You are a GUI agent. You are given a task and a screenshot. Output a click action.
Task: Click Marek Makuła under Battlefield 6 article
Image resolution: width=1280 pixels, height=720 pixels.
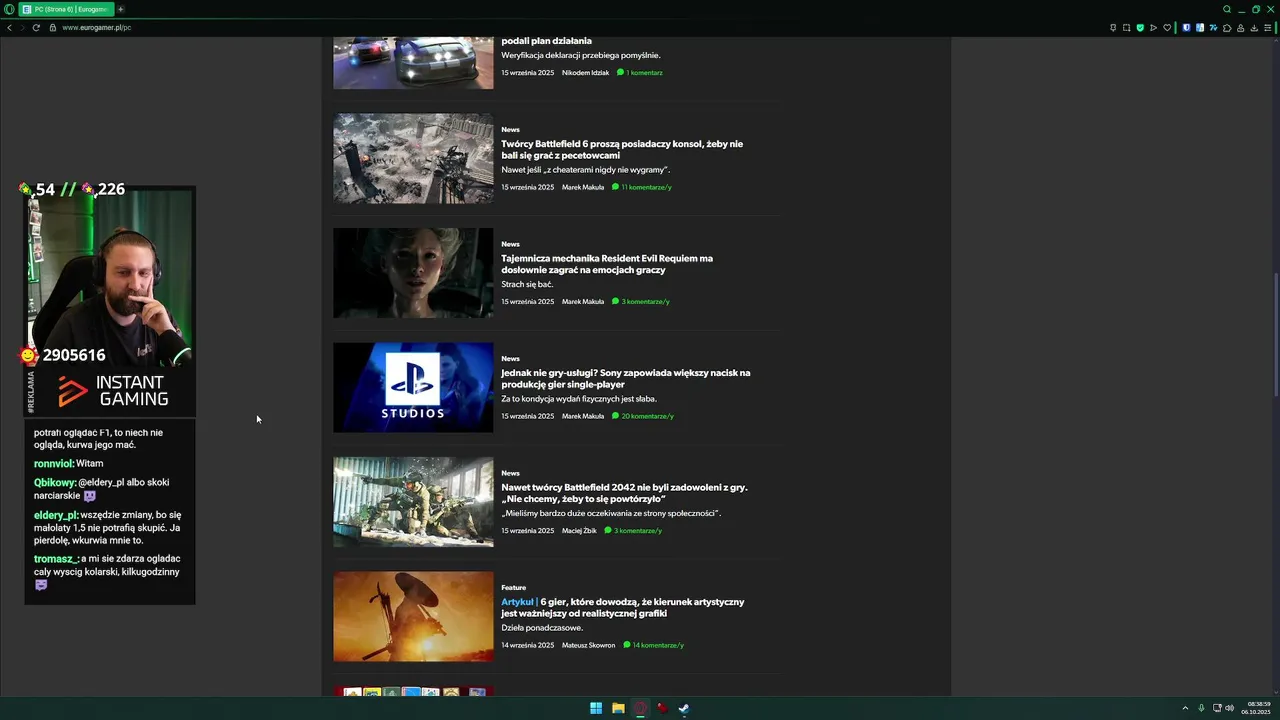(583, 187)
